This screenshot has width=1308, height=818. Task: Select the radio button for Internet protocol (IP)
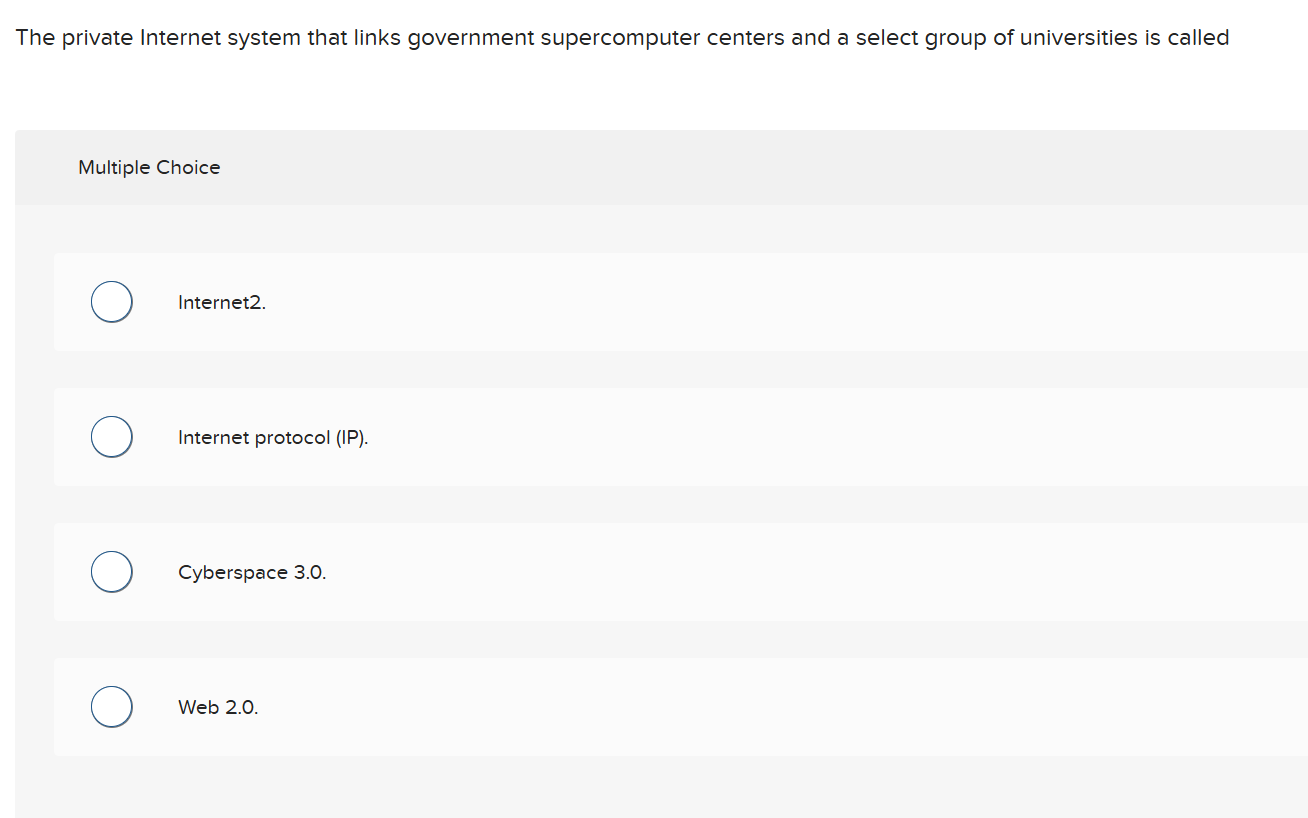(111, 436)
